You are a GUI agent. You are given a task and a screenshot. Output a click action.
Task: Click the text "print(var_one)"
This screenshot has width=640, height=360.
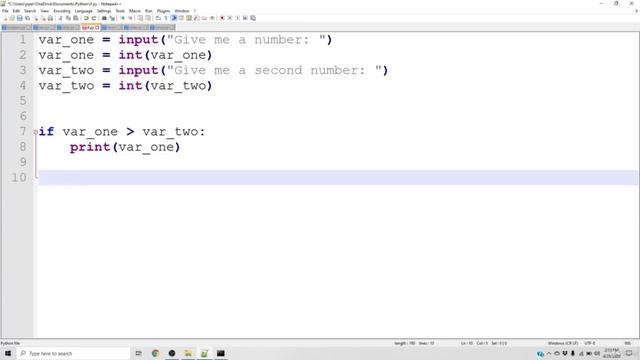pyautogui.click(x=125, y=147)
